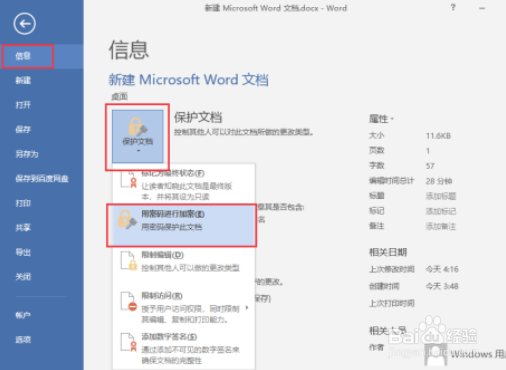Click 添加备注 in the 备注 field

441,226
